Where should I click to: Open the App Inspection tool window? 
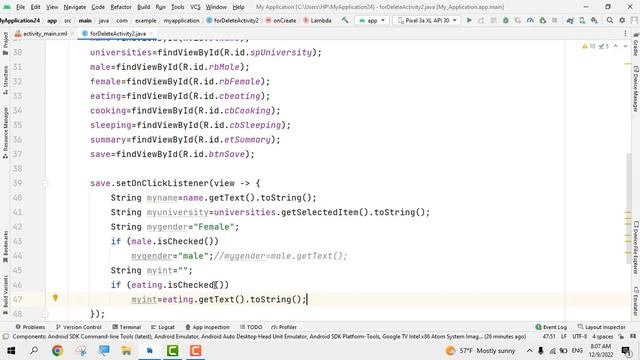[x=207, y=327]
